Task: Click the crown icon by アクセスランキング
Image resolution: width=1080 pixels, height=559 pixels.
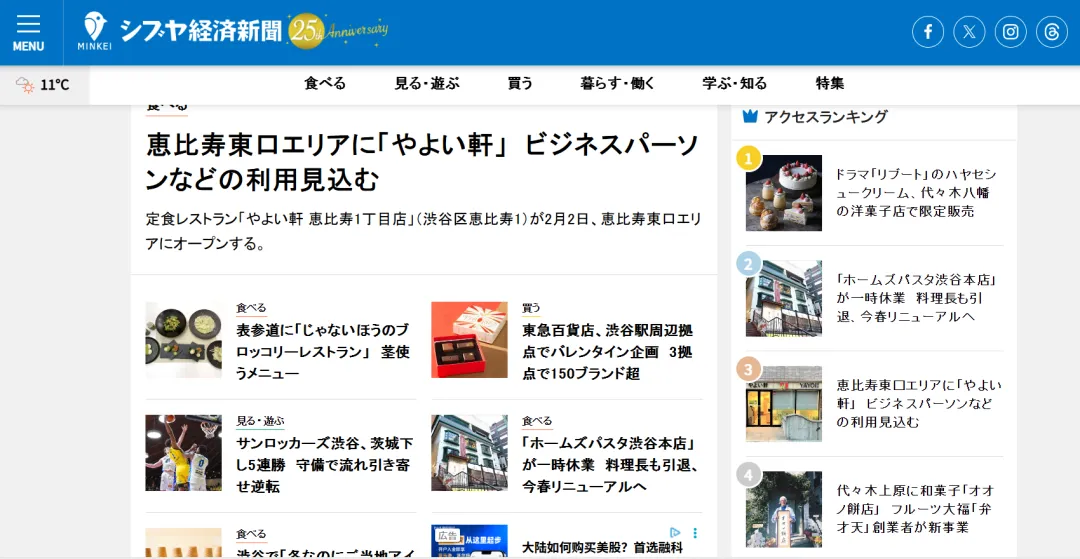Action: pyautogui.click(x=750, y=116)
